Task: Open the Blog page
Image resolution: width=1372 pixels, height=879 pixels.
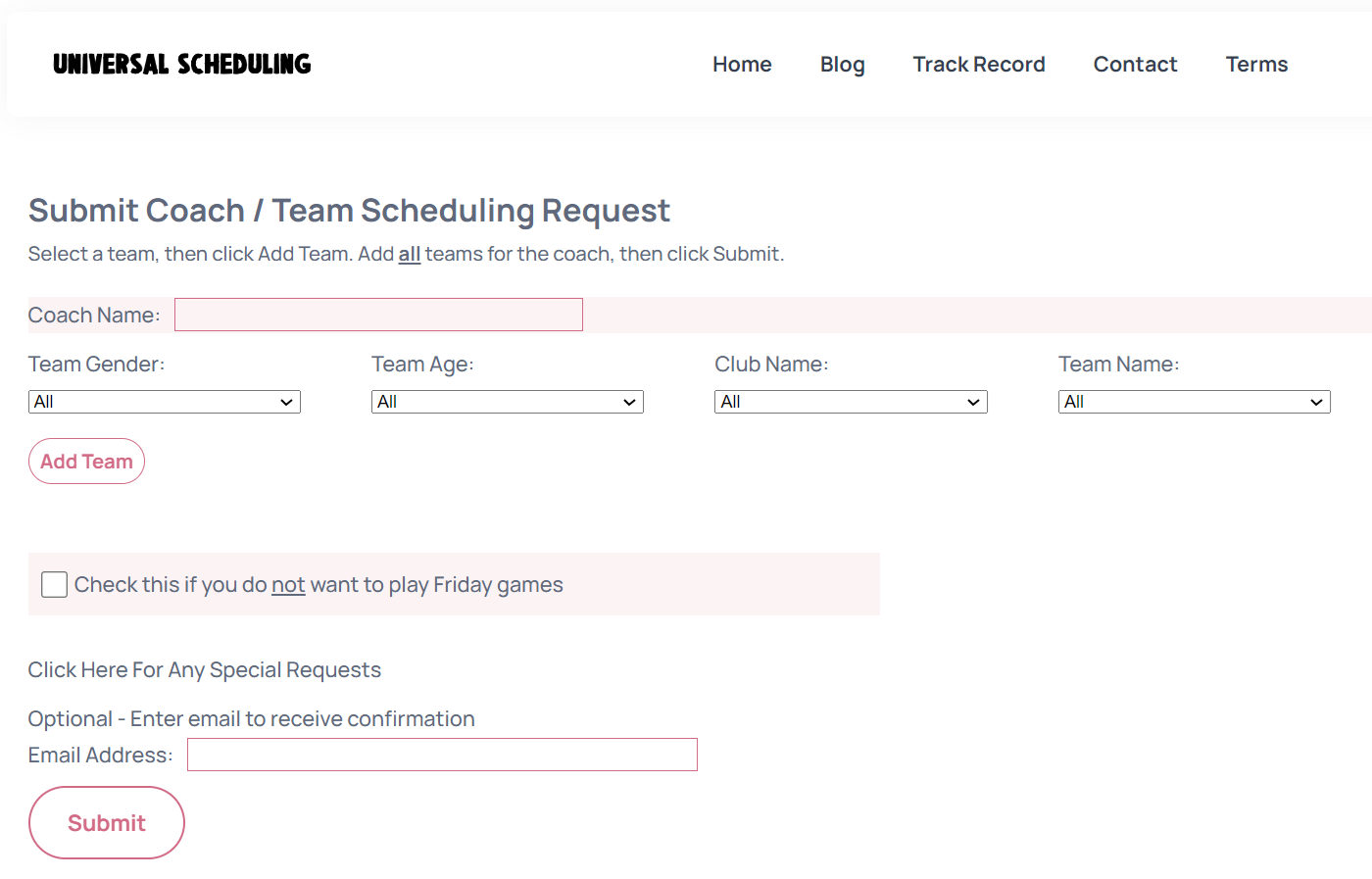Action: click(842, 64)
